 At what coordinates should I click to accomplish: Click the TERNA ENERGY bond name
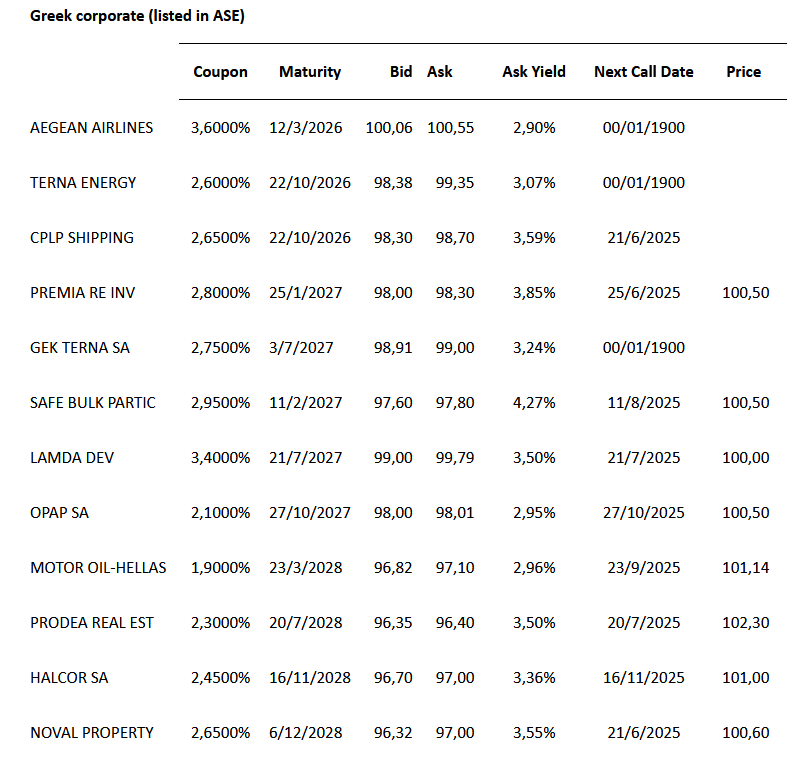(83, 183)
